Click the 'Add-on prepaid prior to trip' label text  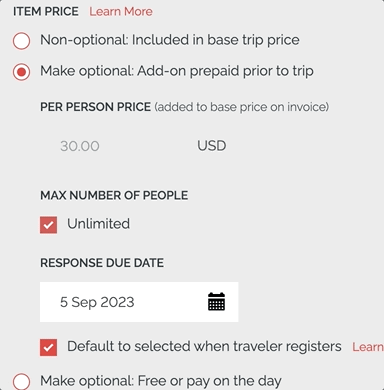coord(225,71)
